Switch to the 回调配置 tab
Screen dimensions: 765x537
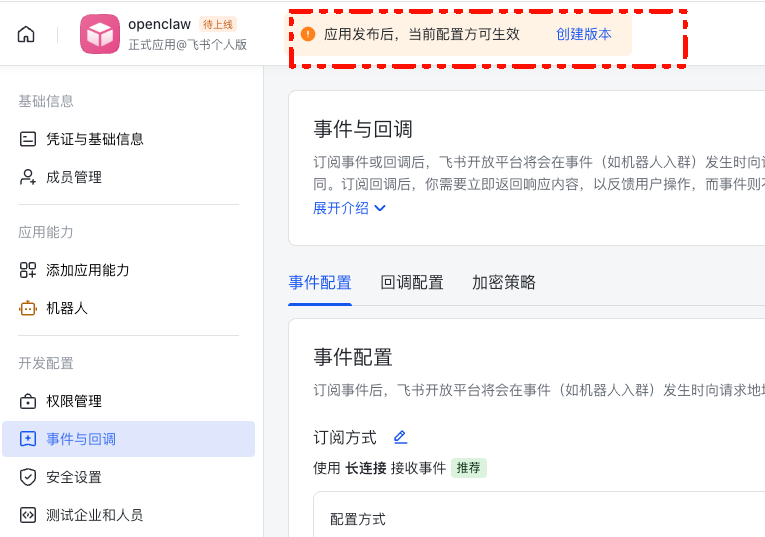pyautogui.click(x=412, y=283)
